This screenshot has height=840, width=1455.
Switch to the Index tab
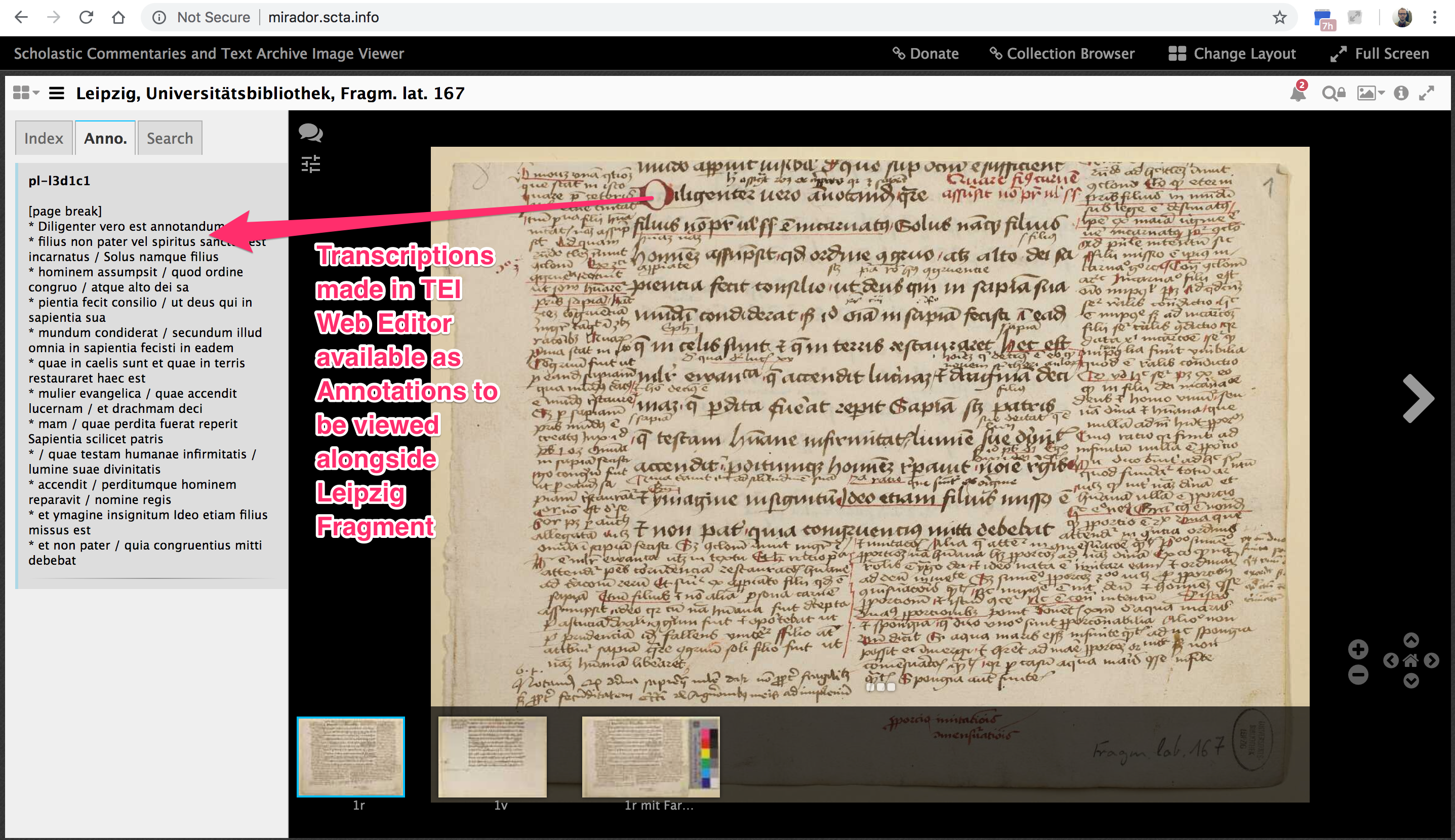point(44,139)
